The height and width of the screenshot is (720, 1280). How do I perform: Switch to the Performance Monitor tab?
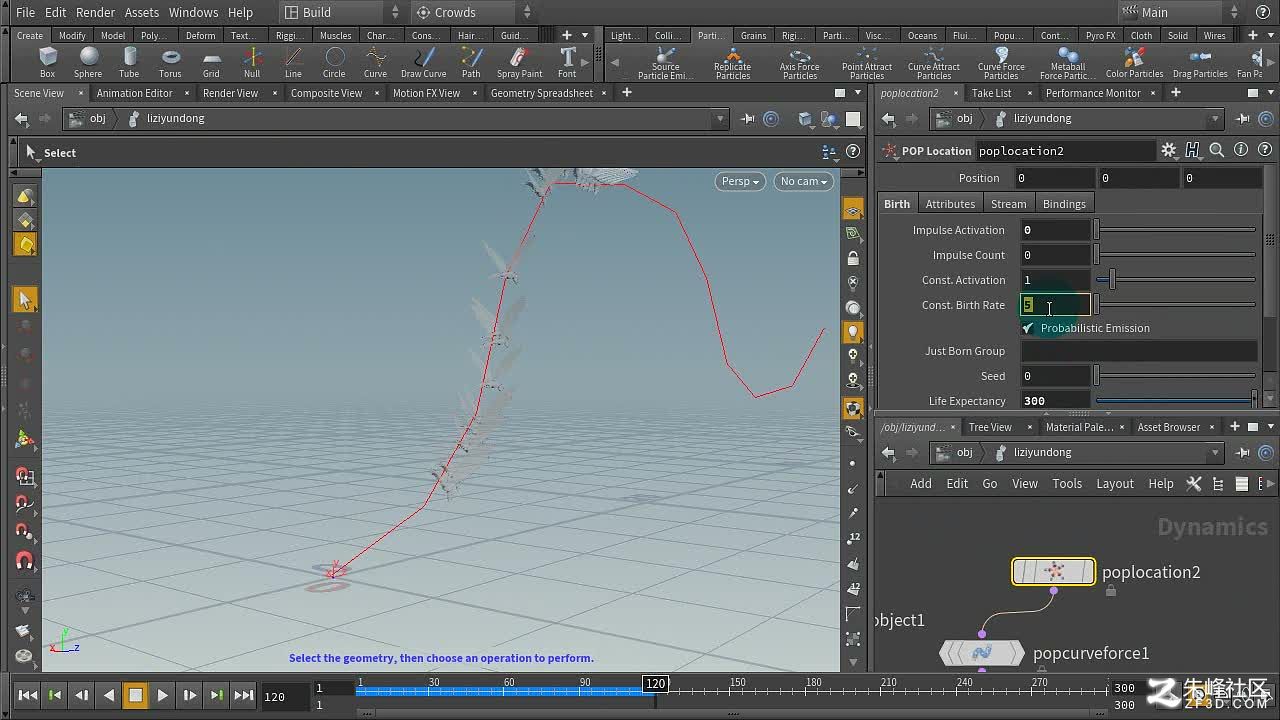[1093, 93]
